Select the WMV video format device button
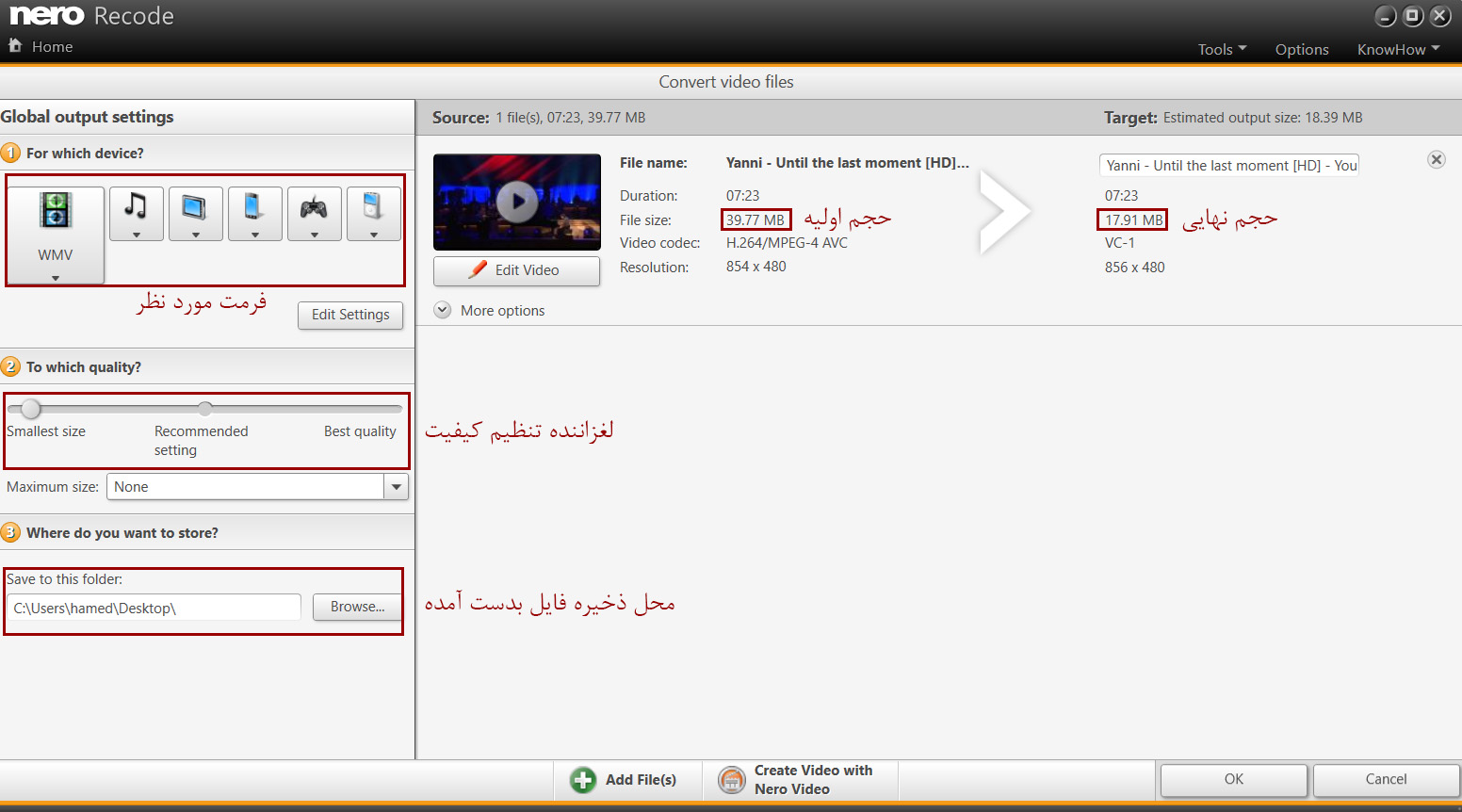Image resolution: width=1462 pixels, height=812 pixels. coord(56,235)
